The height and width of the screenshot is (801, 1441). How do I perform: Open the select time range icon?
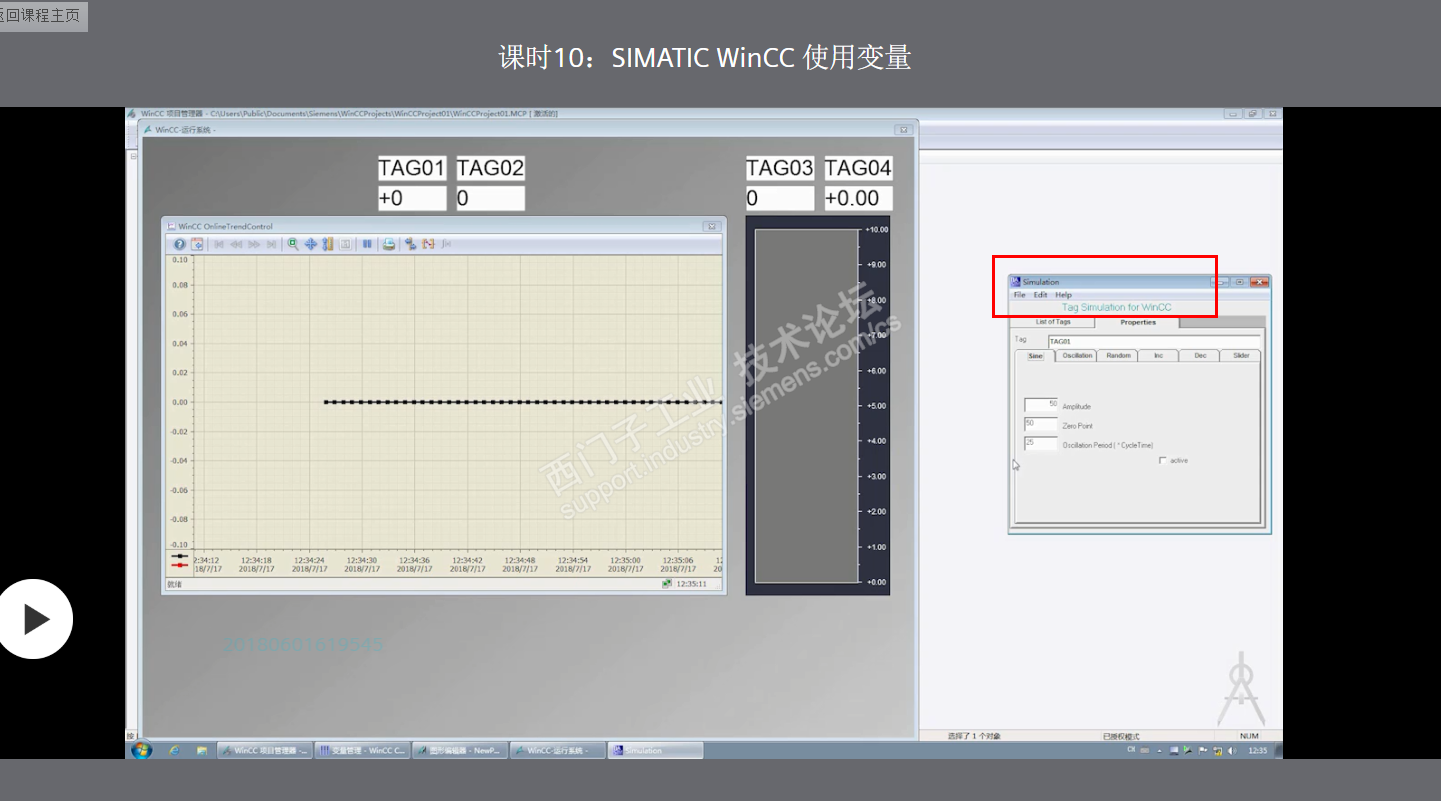446,244
